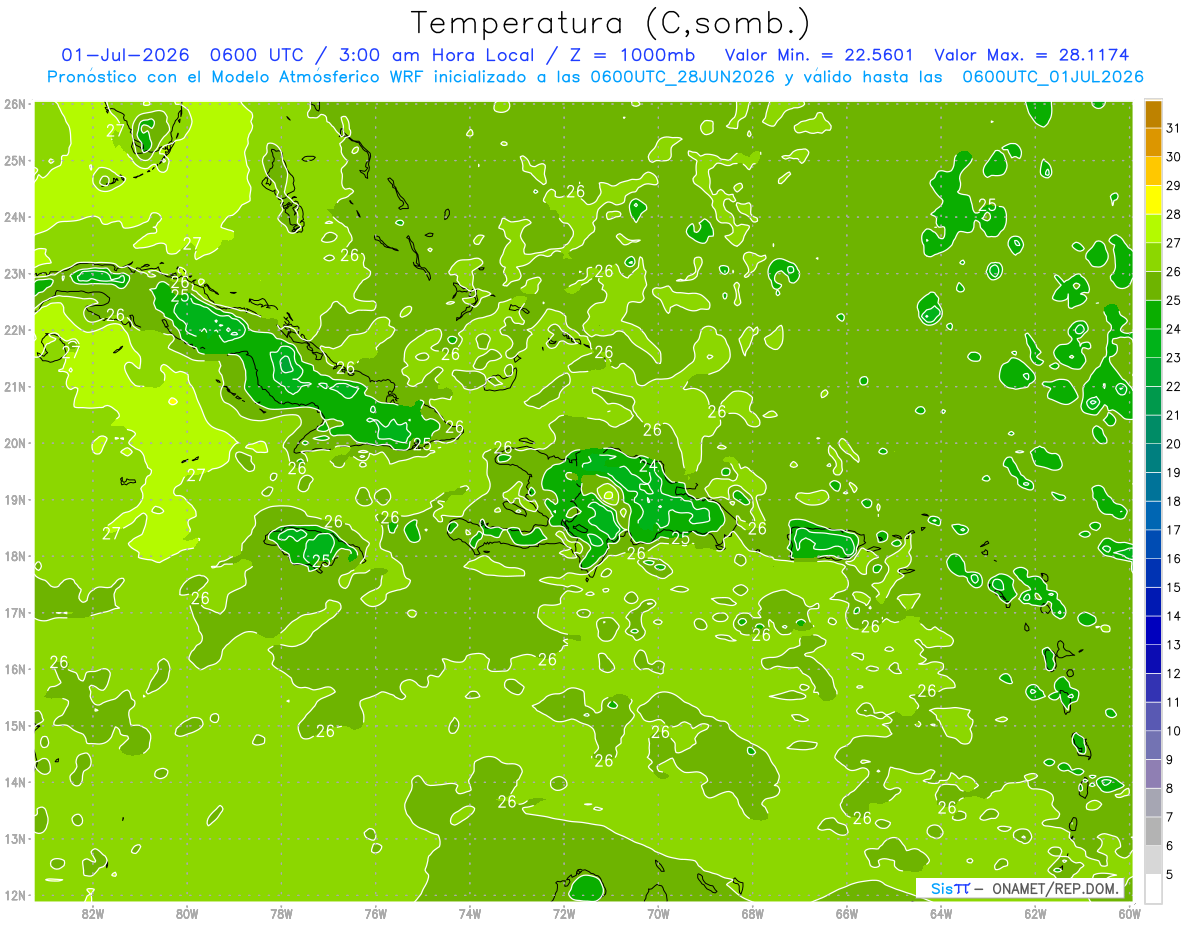Click the '11' value in color legend
The width and height of the screenshot is (1200, 927).
1173,703
